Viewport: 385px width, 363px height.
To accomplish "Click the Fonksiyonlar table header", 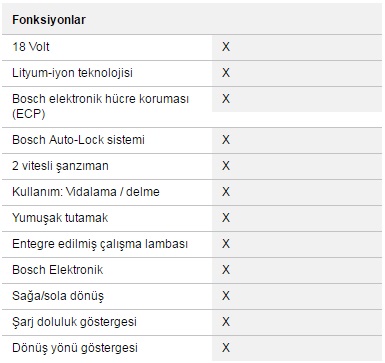I will click(49, 20).
